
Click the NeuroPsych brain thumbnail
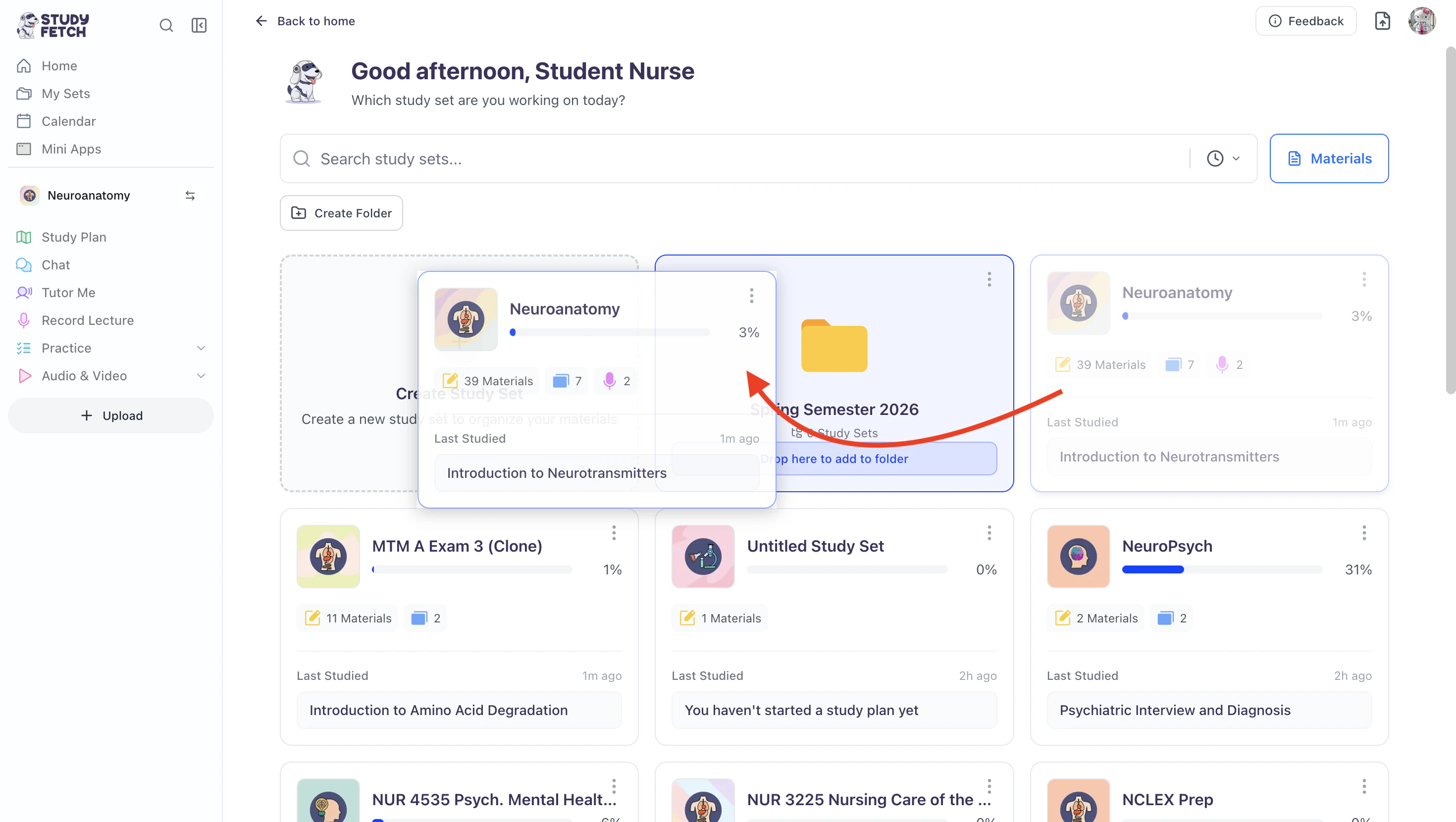coord(1079,557)
